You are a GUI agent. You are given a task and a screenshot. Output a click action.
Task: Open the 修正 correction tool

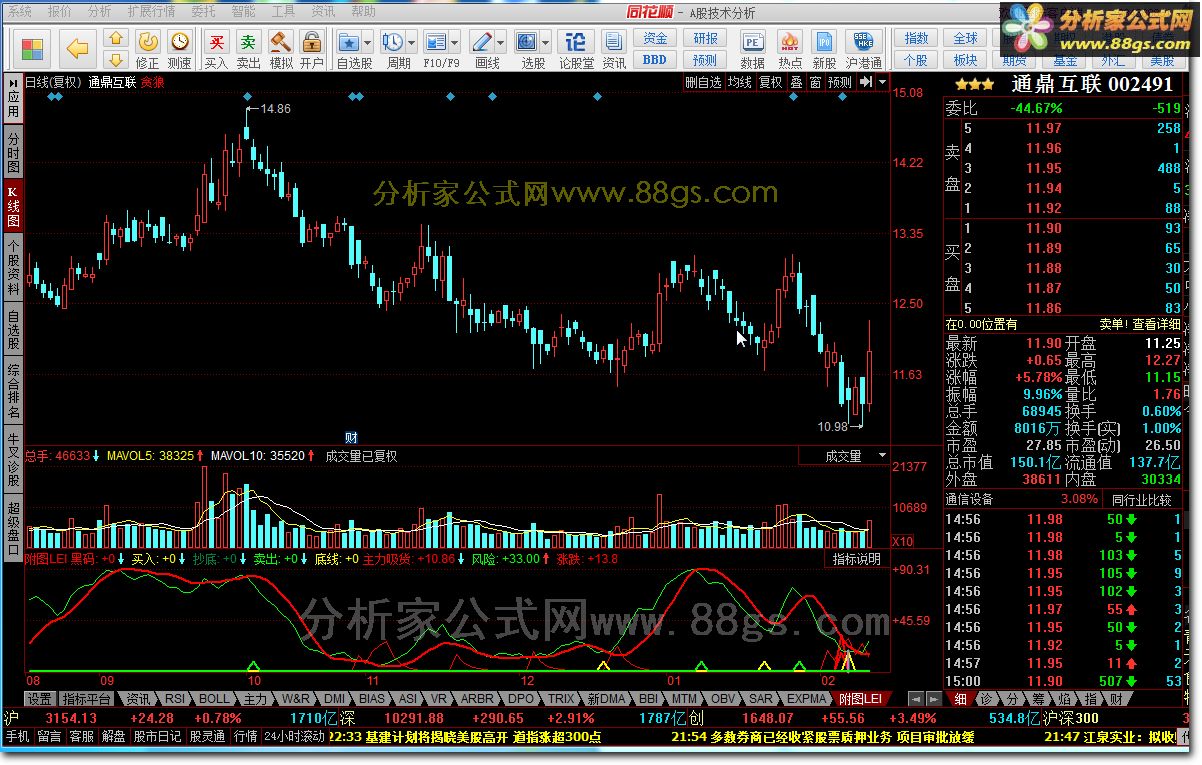(147, 48)
